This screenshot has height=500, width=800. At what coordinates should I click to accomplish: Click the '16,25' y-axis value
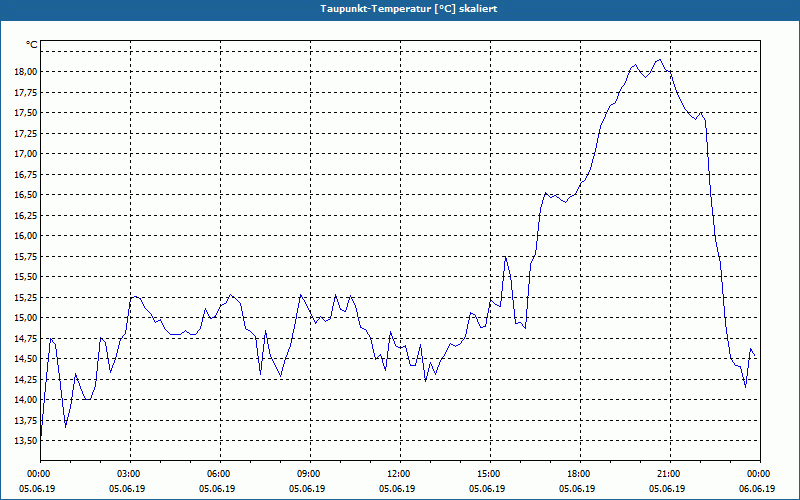point(27,215)
